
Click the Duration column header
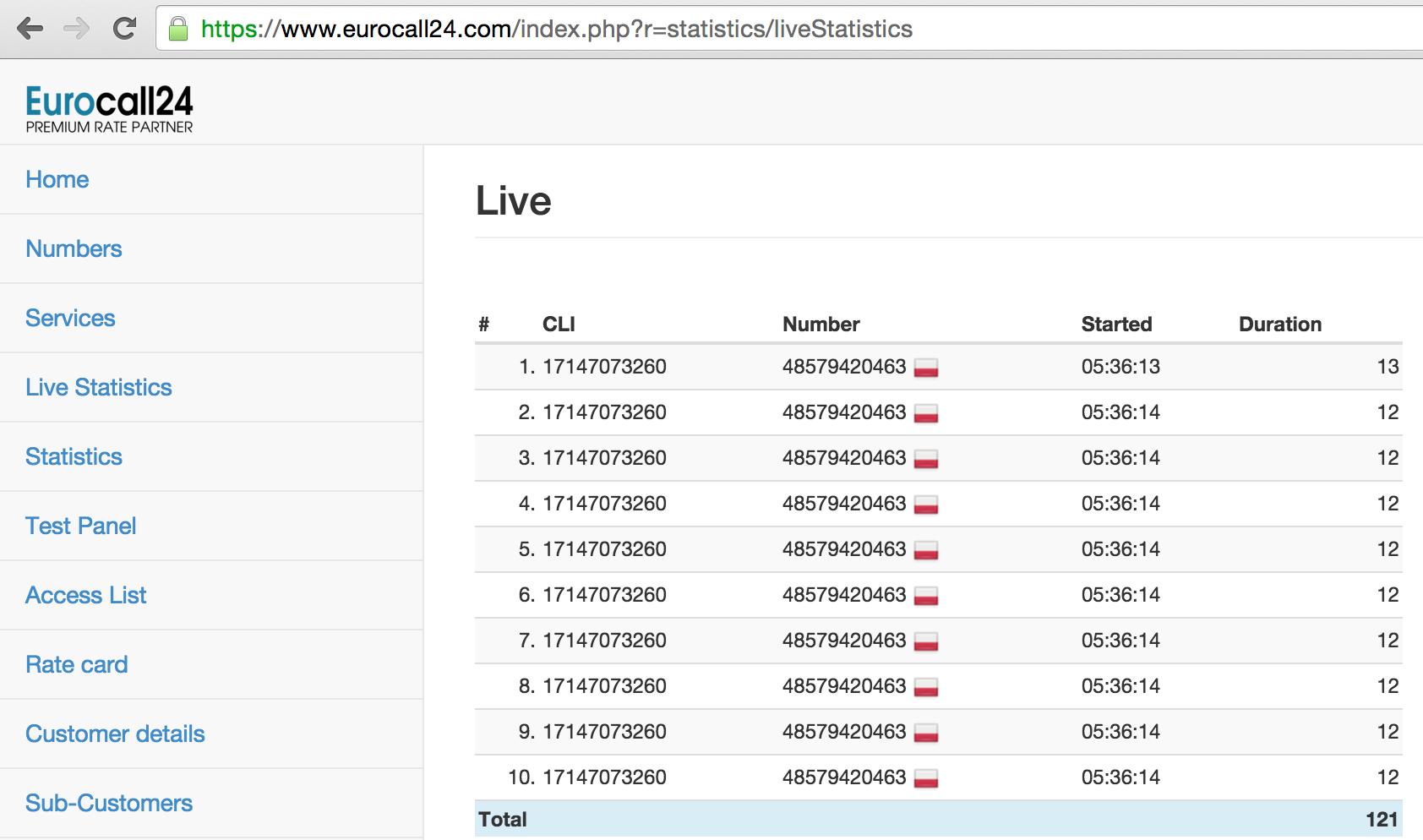click(x=1279, y=325)
